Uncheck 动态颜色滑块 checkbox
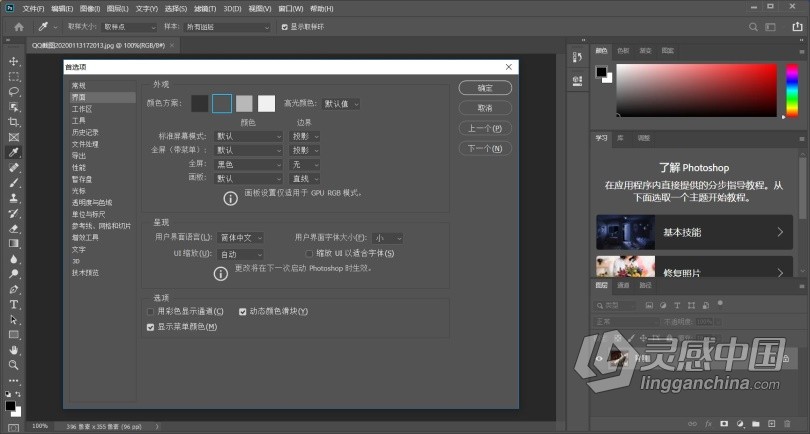The width and height of the screenshot is (810, 434). [242, 312]
